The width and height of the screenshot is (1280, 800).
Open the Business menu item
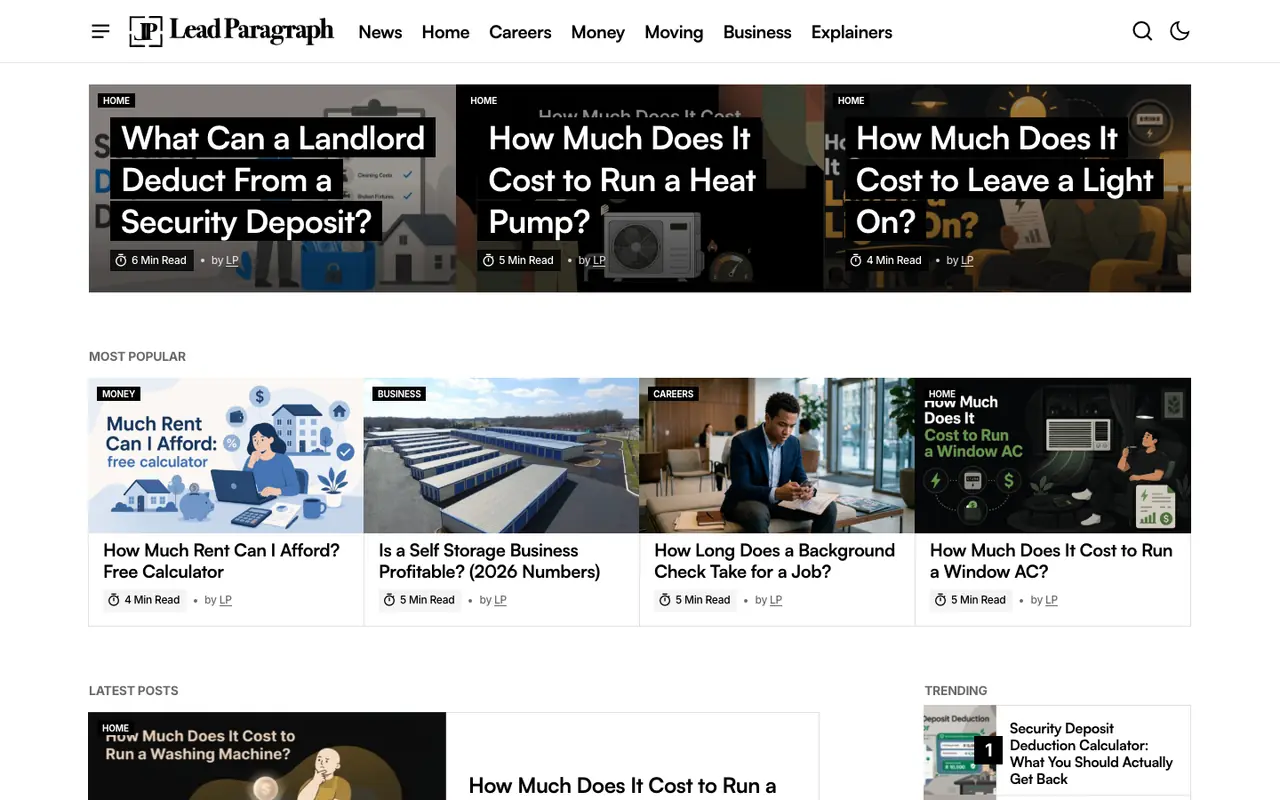click(757, 32)
